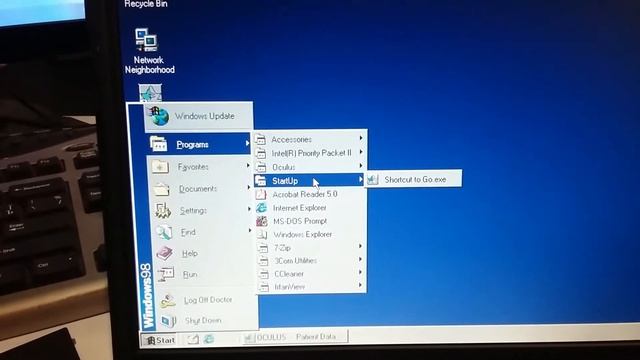
Task: Click the Internet Explorer menu icon
Action: click(261, 208)
